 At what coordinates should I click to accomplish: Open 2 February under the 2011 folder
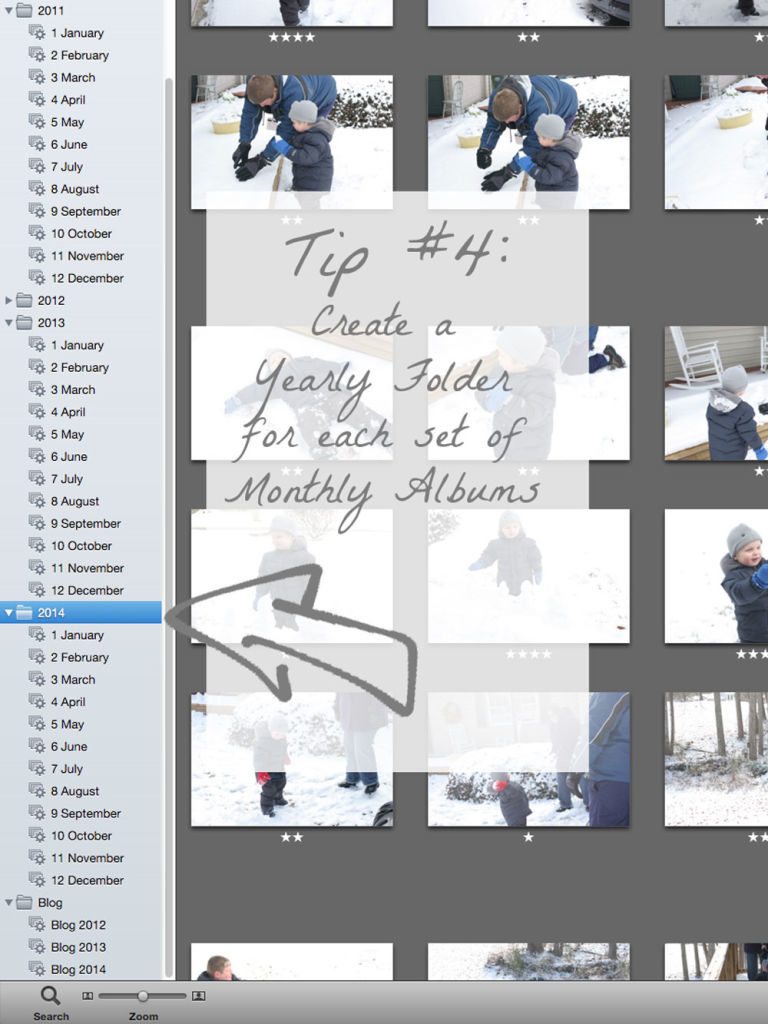pos(80,55)
